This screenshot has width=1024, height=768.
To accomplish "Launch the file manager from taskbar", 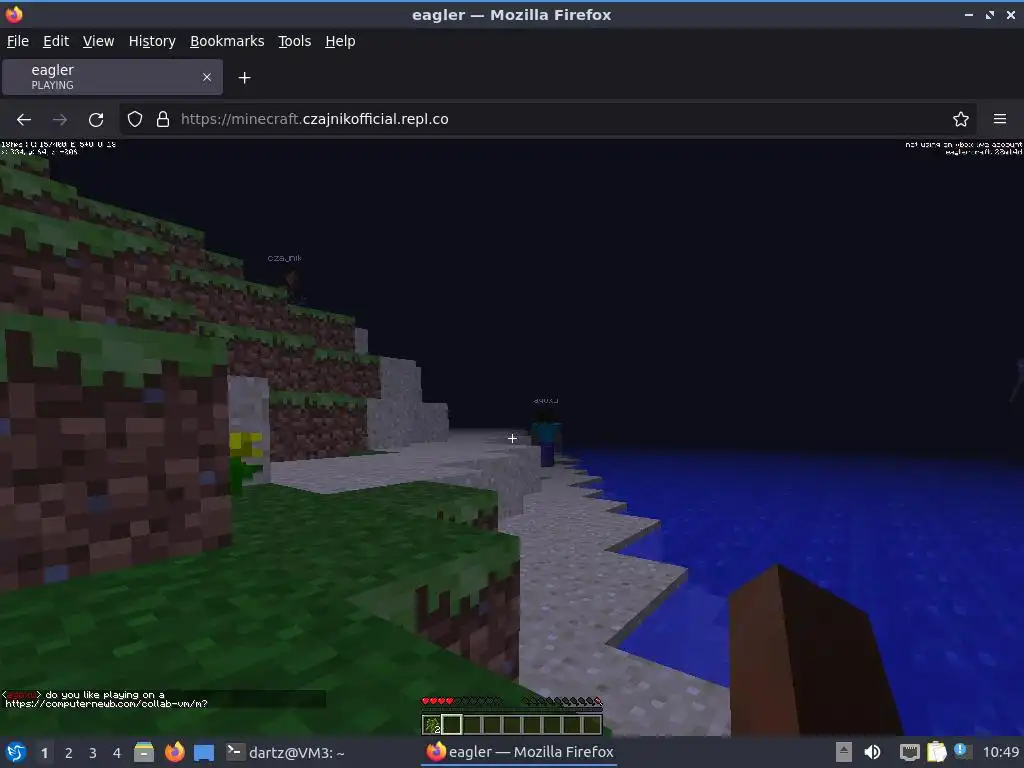I will (x=144, y=752).
